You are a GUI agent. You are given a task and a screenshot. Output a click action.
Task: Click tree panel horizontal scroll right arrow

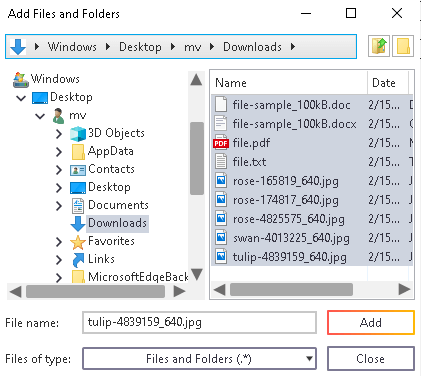tap(180, 292)
